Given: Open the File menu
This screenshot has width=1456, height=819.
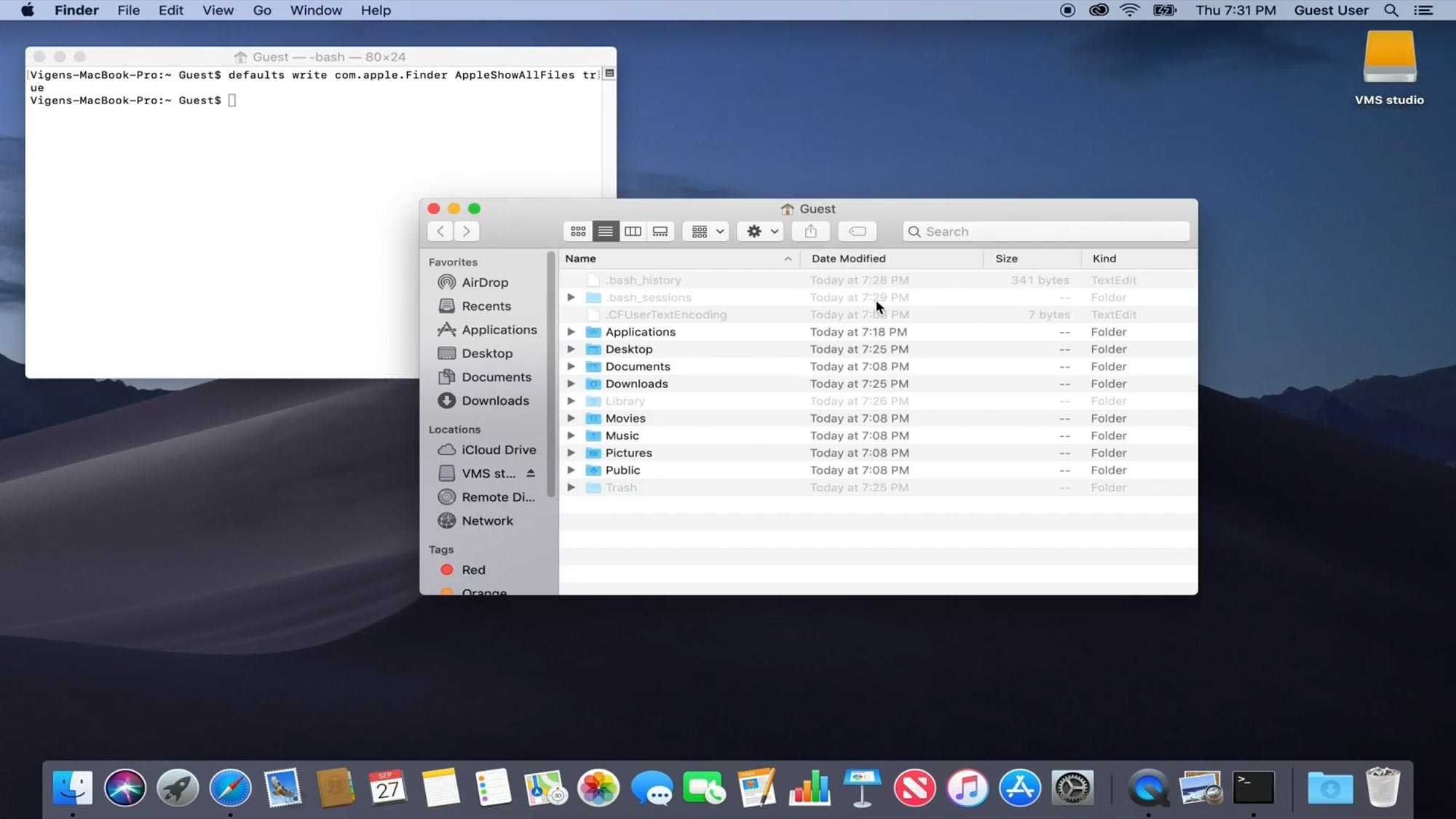Looking at the screenshot, I should coord(128,10).
